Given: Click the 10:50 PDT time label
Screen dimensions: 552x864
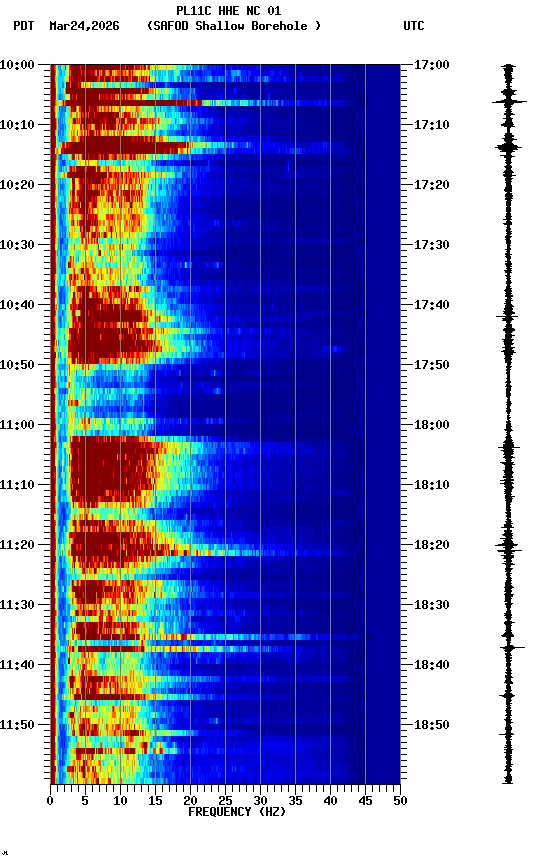Looking at the screenshot, I should click(17, 365).
